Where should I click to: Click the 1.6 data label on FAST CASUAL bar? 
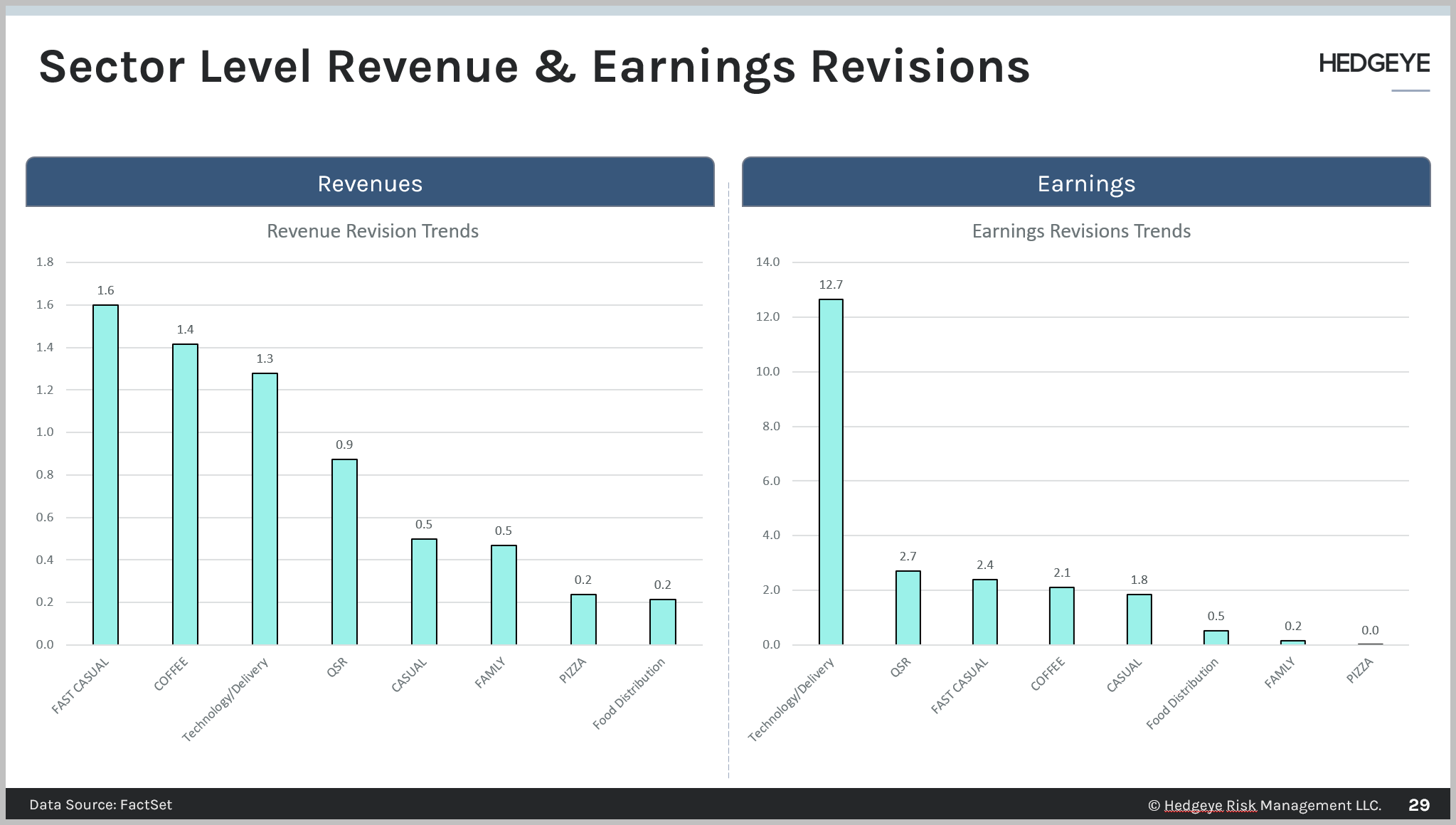[x=105, y=289]
